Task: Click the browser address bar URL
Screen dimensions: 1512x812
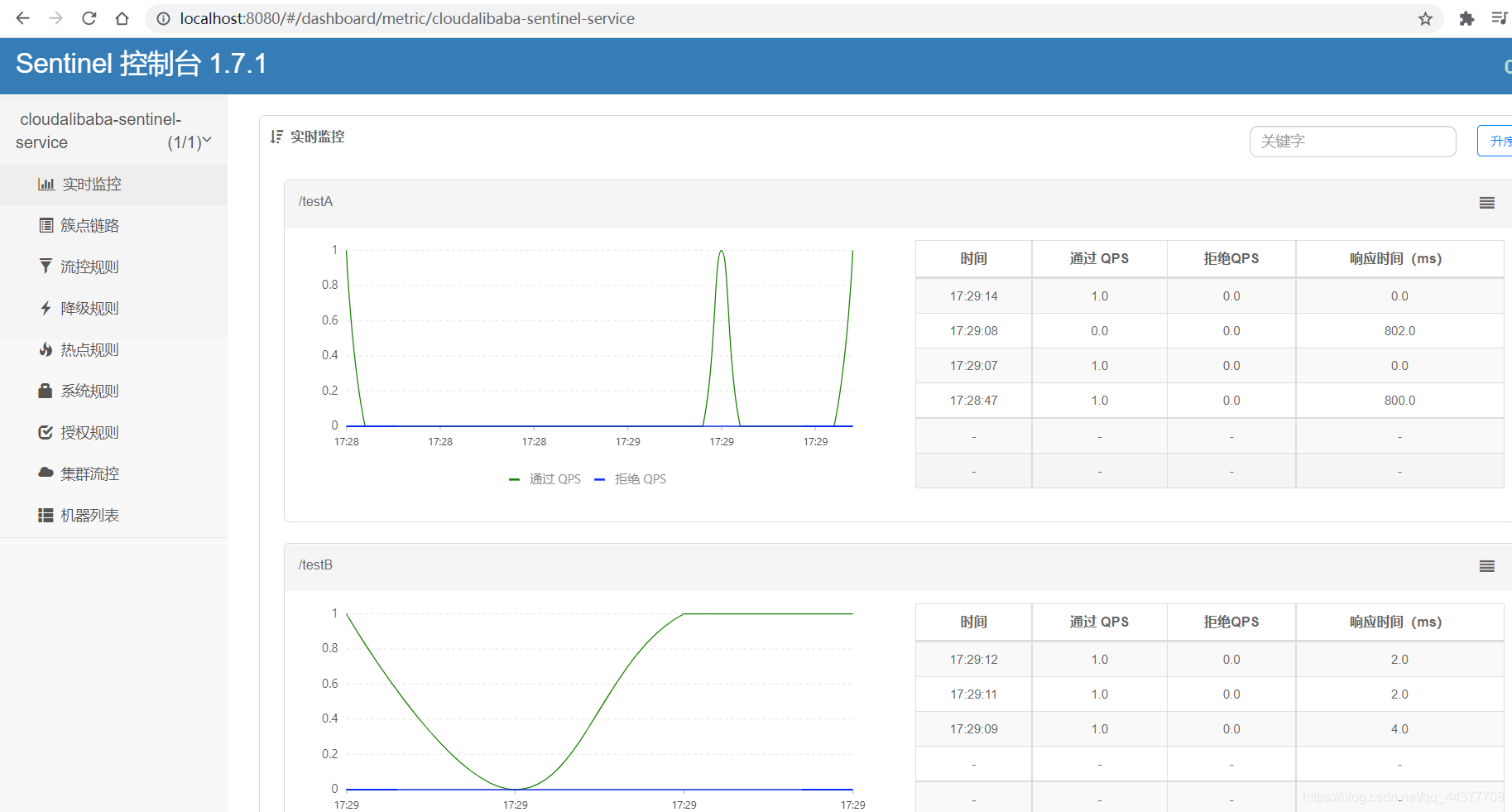Action: coord(407,18)
